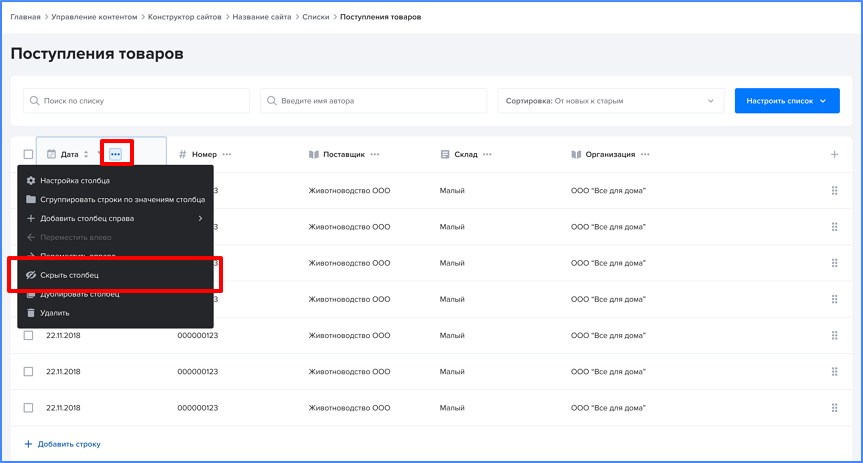This screenshot has width=863, height=463.
Task: Choose Удалить in the column menu
Action: pos(116,313)
